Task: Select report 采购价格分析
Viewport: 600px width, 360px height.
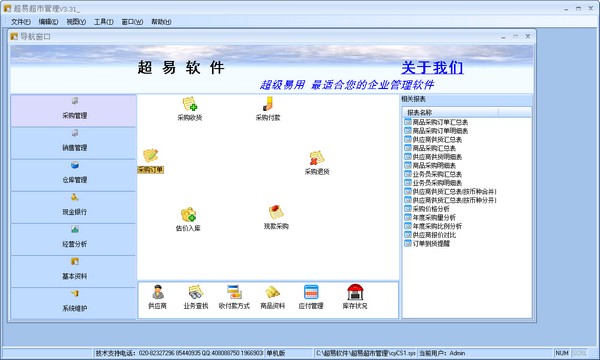Action: 427,209
